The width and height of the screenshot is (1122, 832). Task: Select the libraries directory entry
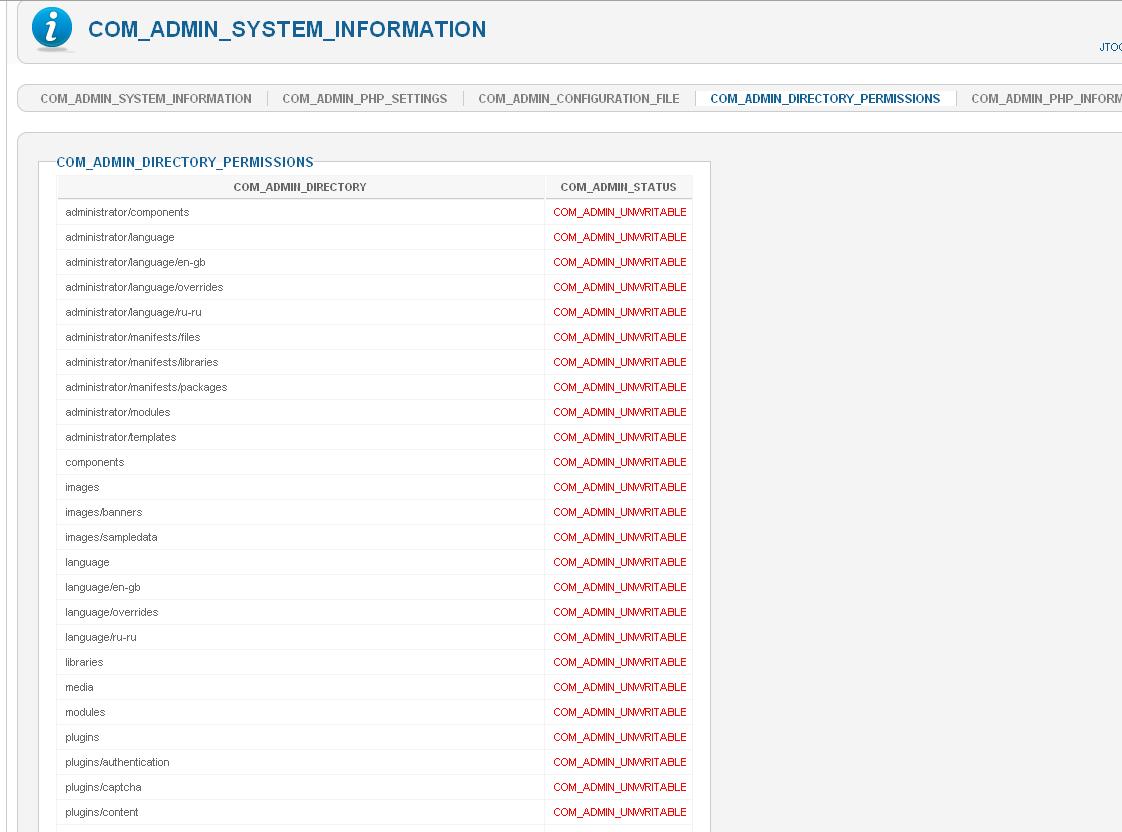(84, 662)
